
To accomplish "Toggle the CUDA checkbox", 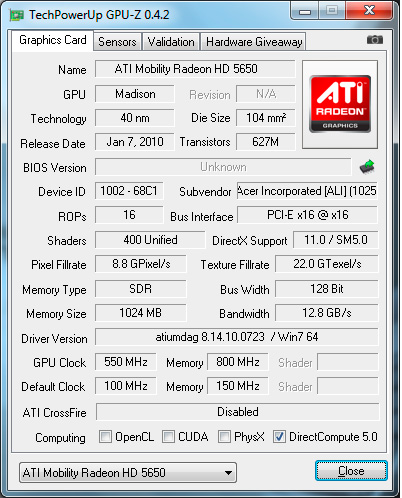I will [168, 436].
